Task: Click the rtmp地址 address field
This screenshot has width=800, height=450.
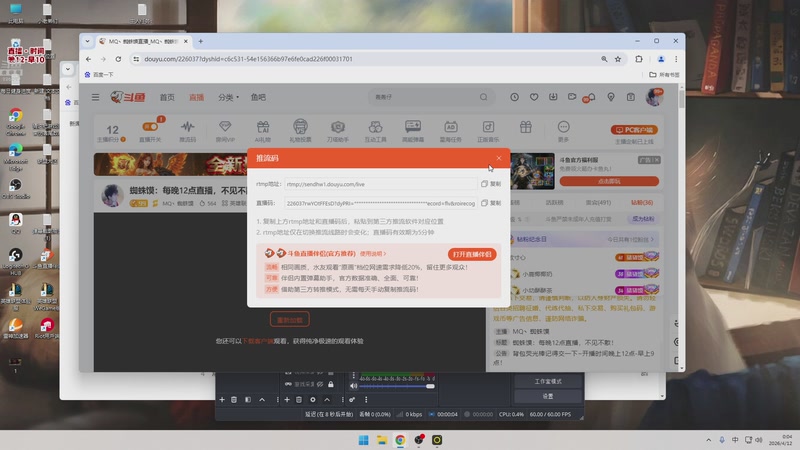Action: (381, 184)
